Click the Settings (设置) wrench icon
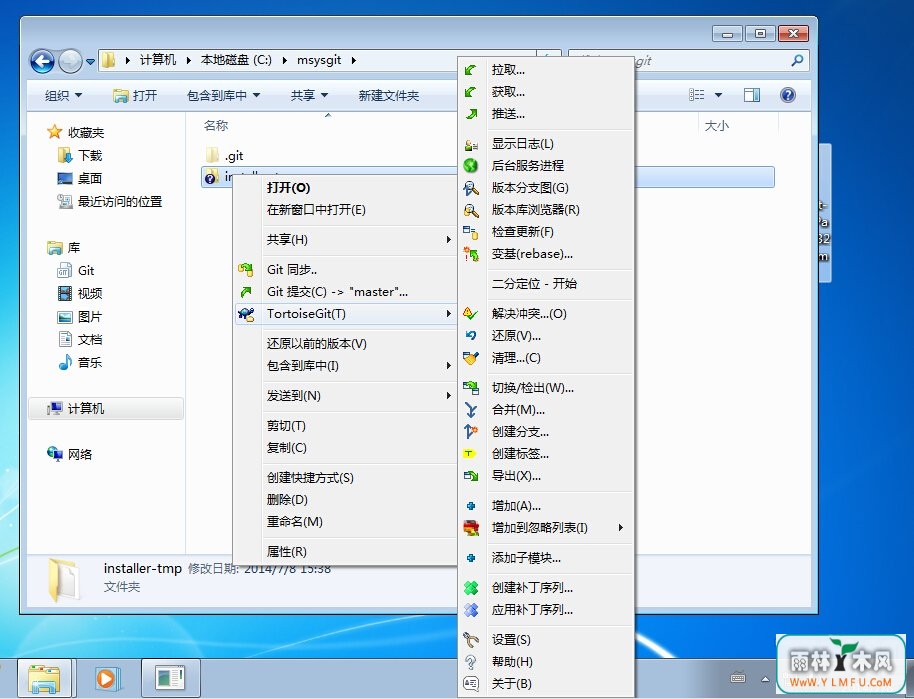Screen dimensions: 914x699 (x=470, y=640)
